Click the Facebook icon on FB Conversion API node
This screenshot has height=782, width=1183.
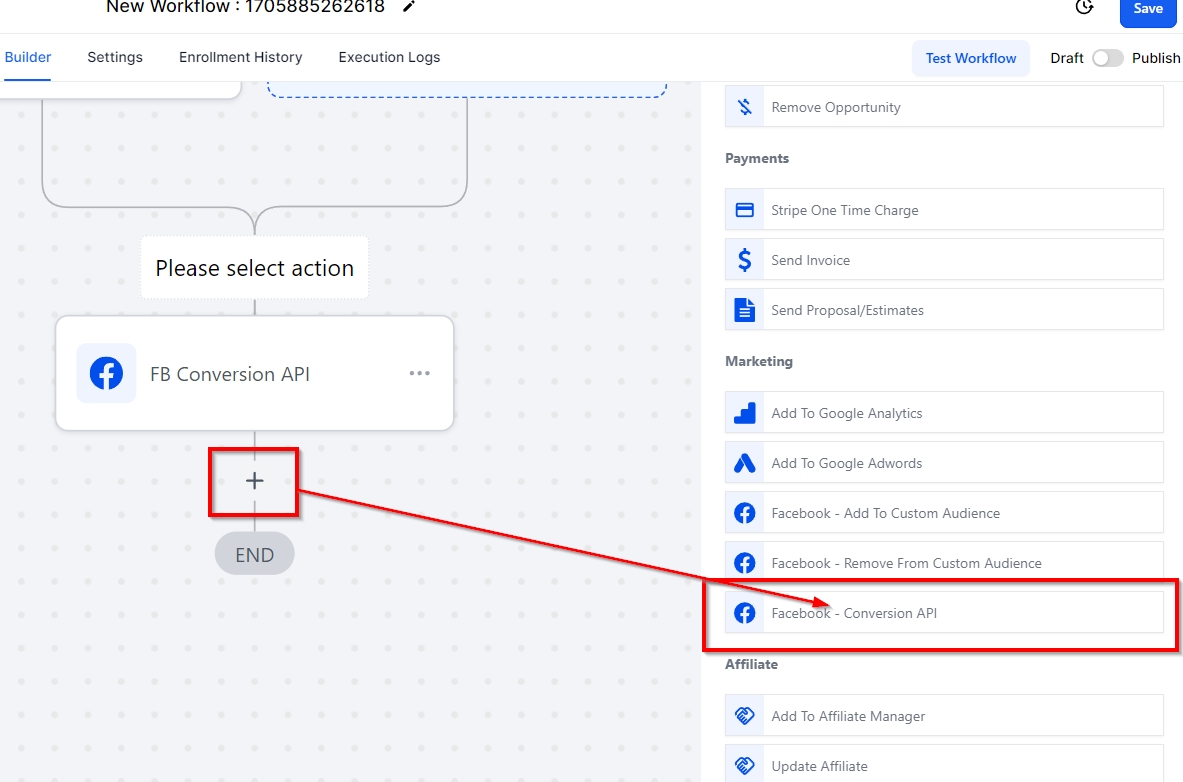coord(106,374)
